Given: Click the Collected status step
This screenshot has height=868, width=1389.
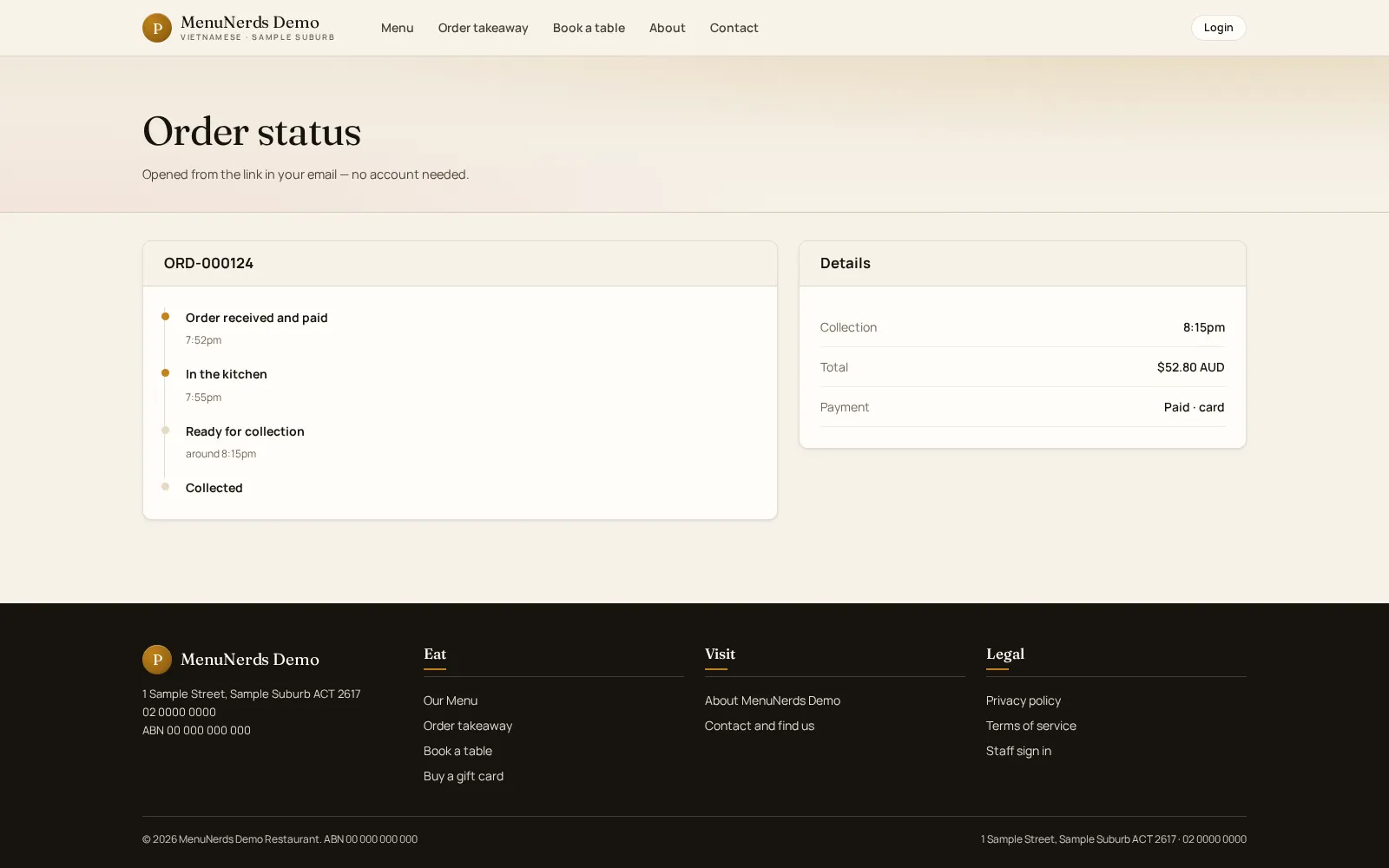Looking at the screenshot, I should click(x=214, y=488).
